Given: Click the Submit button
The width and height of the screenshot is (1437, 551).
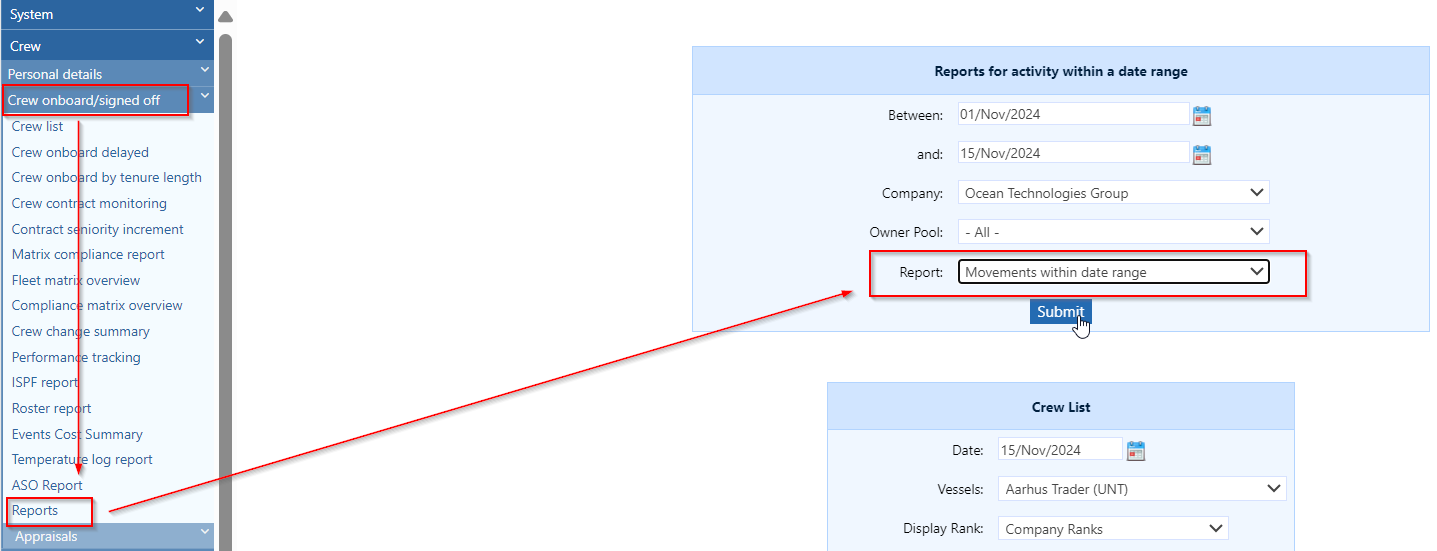Looking at the screenshot, I should pyautogui.click(x=1060, y=312).
